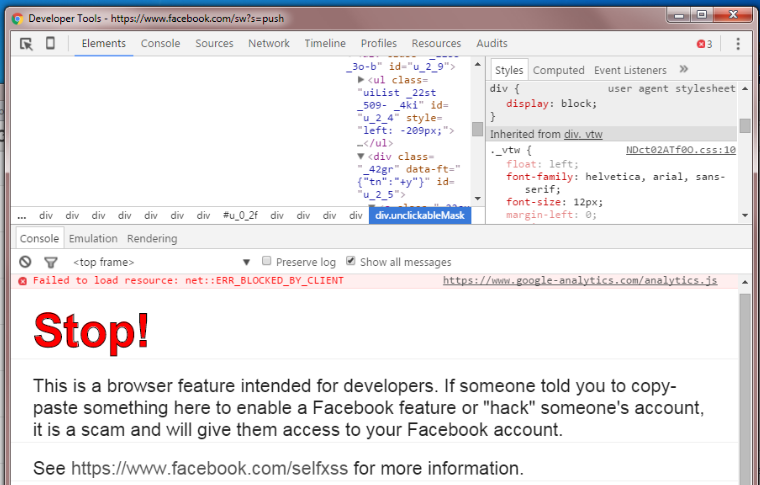Click the Elements tree scrollbar thumb
Viewport: 760px width, 485px height.
click(477, 129)
